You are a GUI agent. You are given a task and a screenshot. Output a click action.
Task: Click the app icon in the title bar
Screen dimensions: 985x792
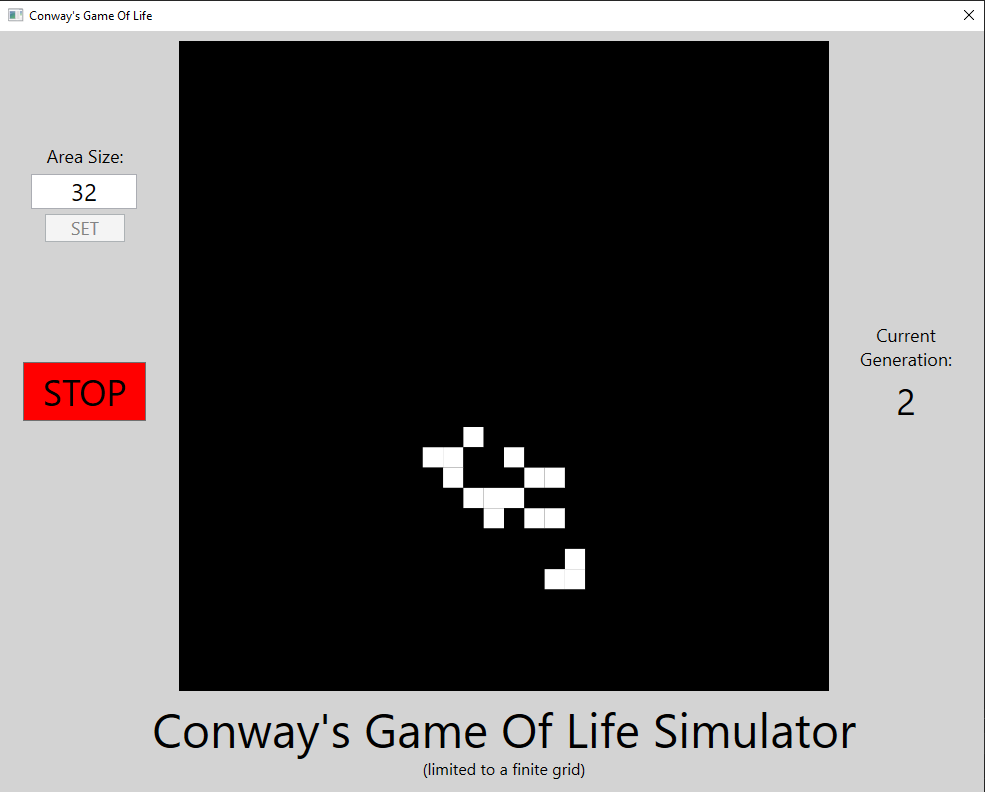click(15, 16)
